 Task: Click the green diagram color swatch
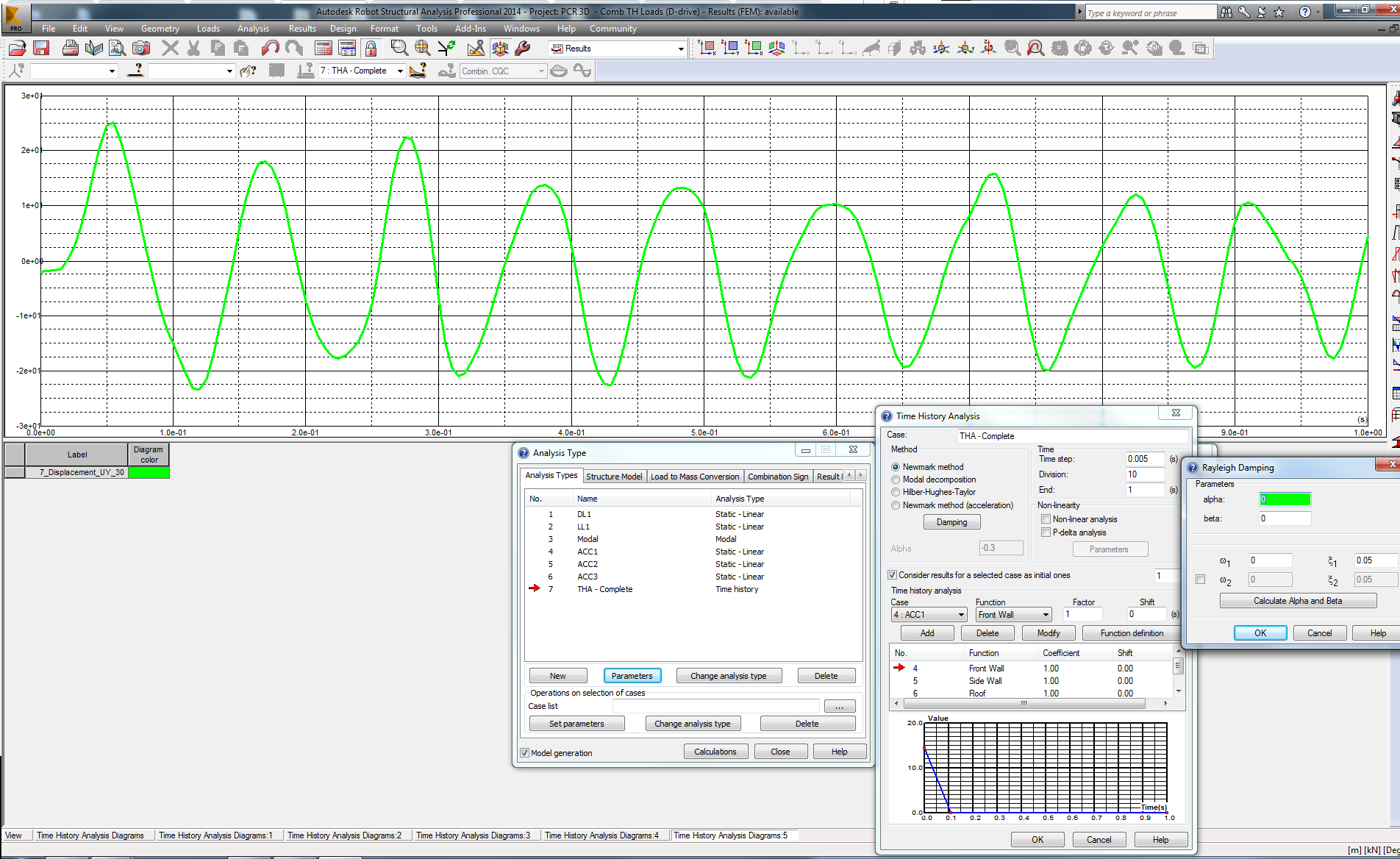tap(149, 472)
